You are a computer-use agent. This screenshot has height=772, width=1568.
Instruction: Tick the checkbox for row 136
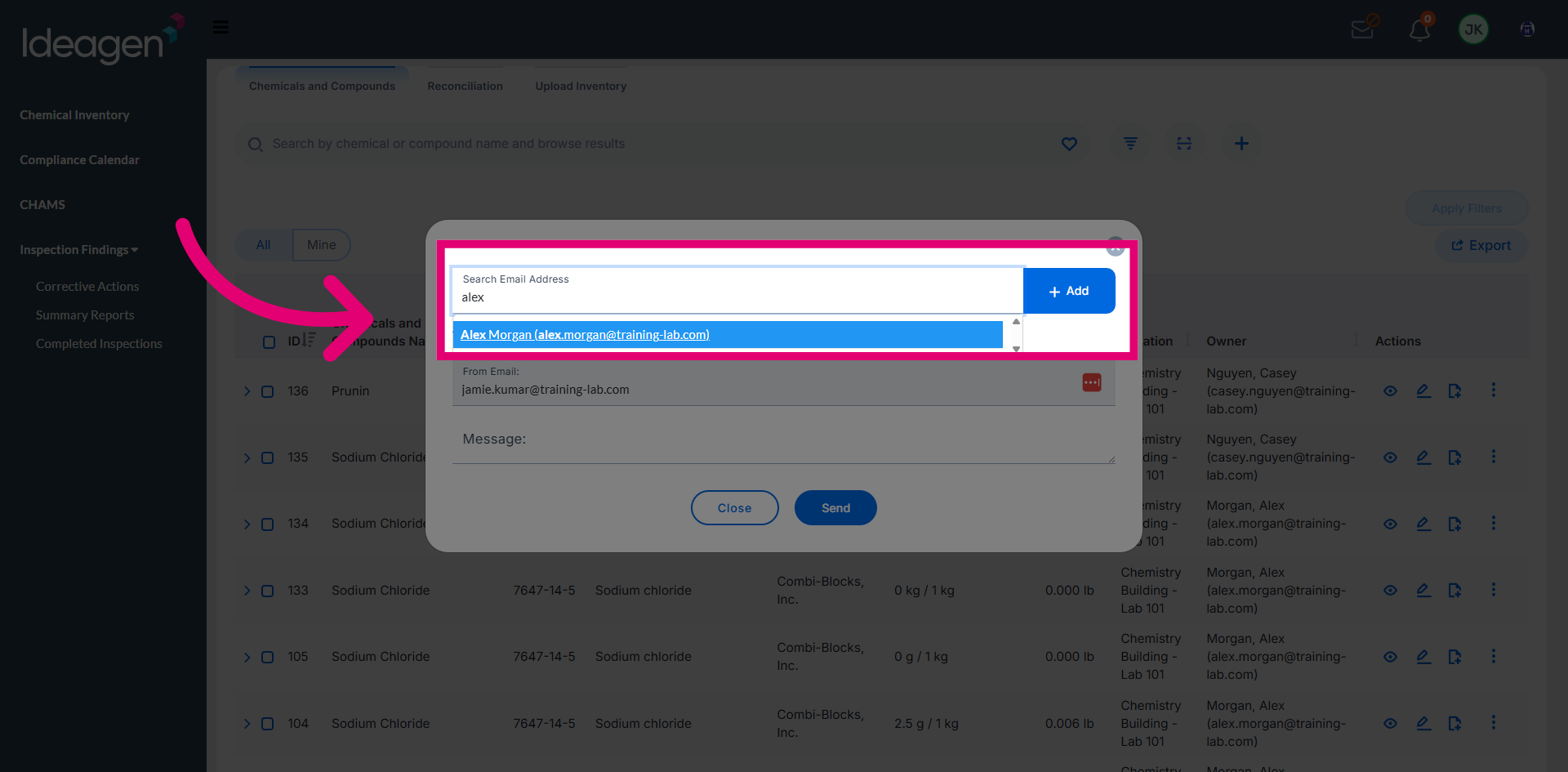coord(267,391)
